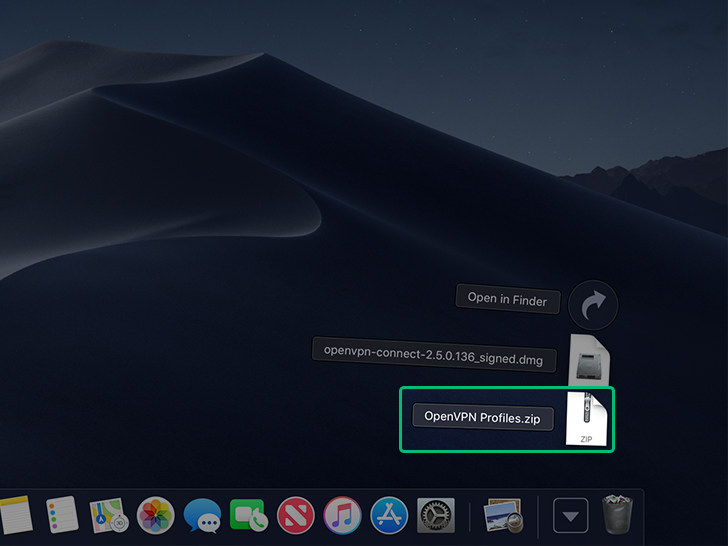Collapse the Downloads stack arrow

coord(571,515)
